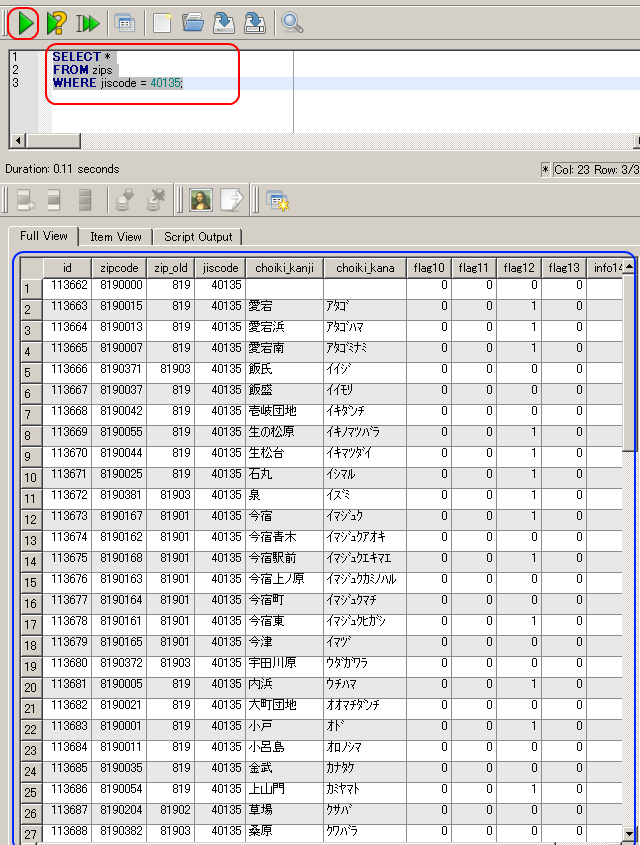
Task: Click the new results window icon
Action: coord(278,200)
